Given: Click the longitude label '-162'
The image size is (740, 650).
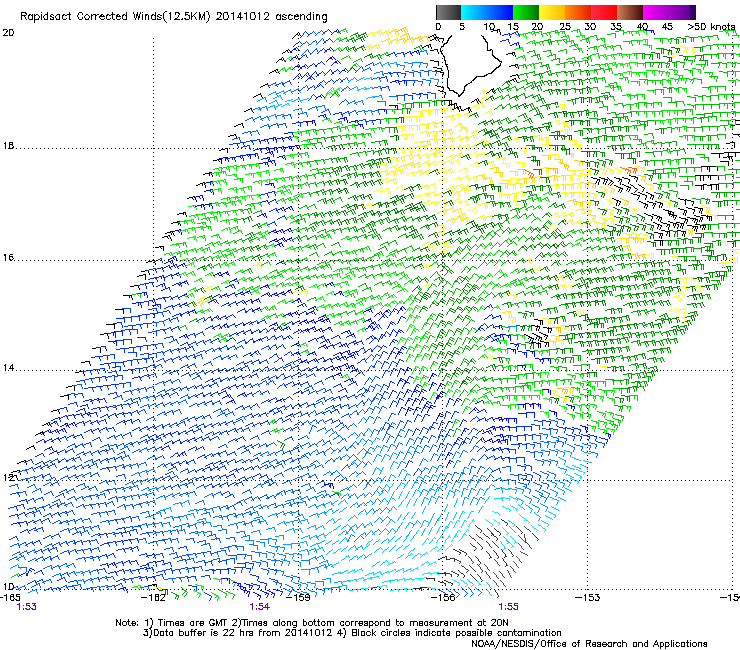Looking at the screenshot, I should [154, 598].
